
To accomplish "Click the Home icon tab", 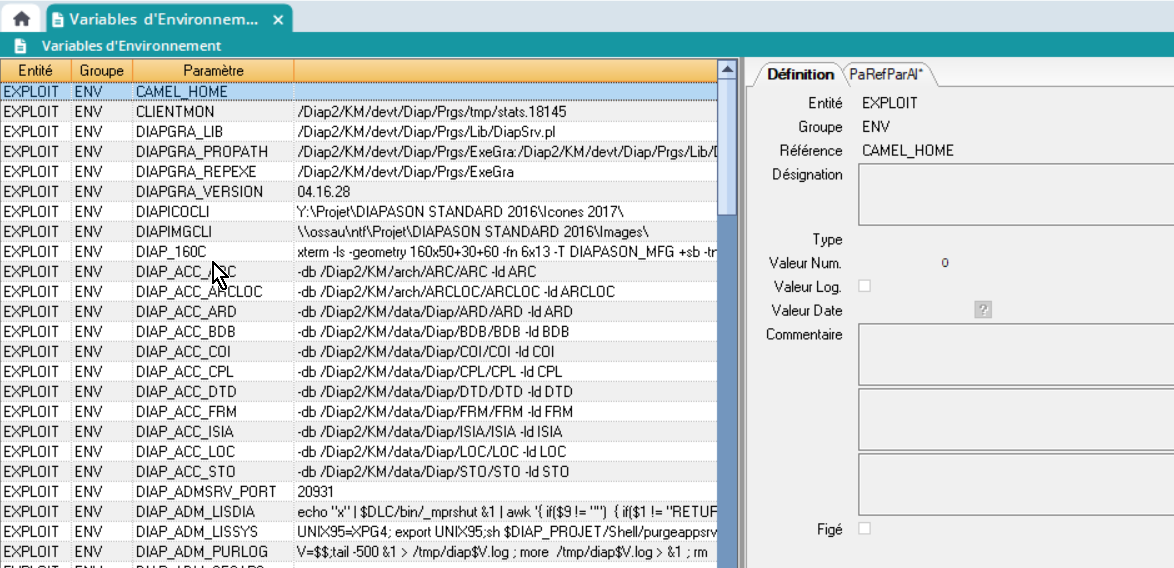I will 21,19.
